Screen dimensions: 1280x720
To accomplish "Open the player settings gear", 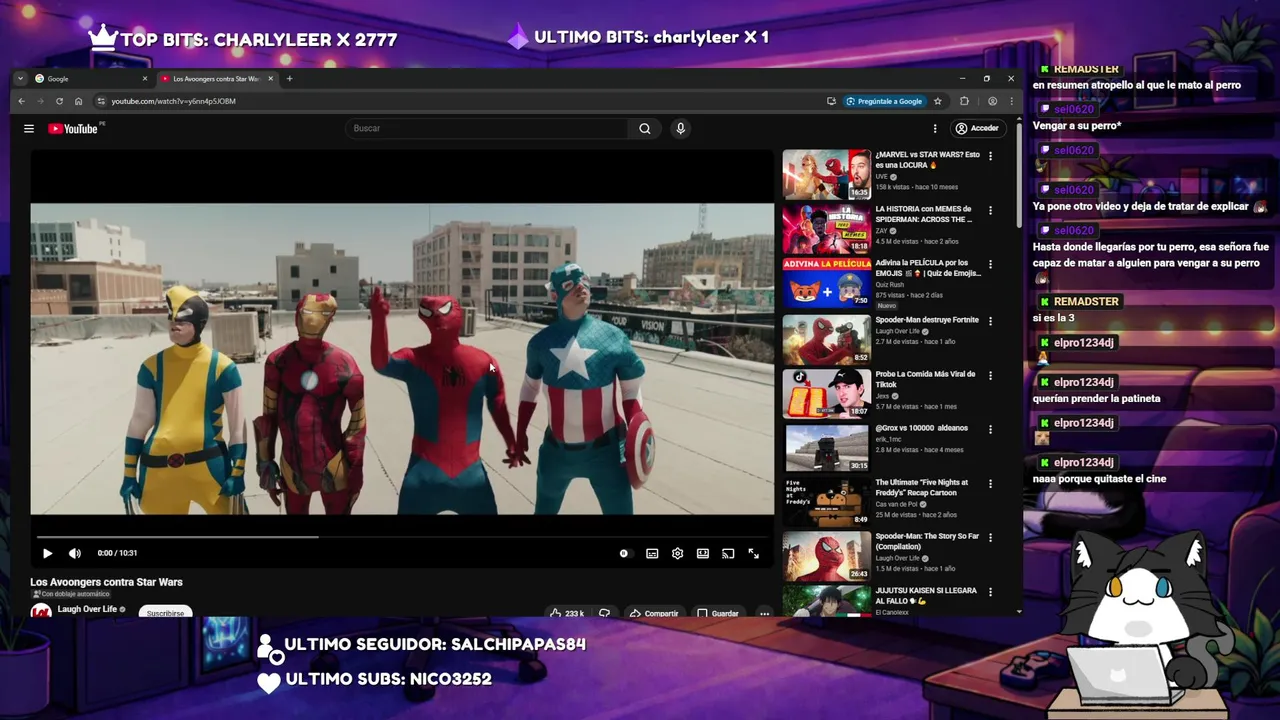I will tap(677, 553).
